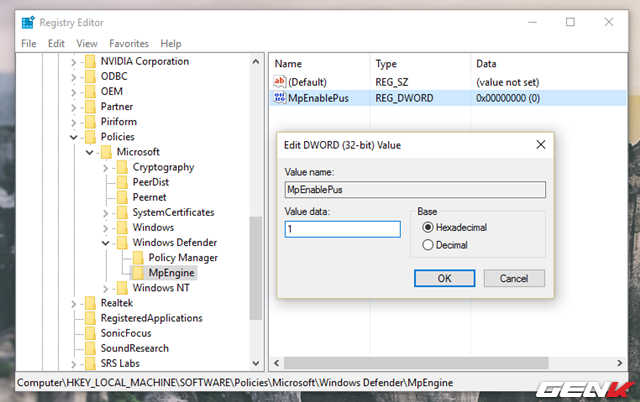Click the 0x00000000 (0) data cell
This screenshot has width=640, height=402.
click(x=508, y=98)
